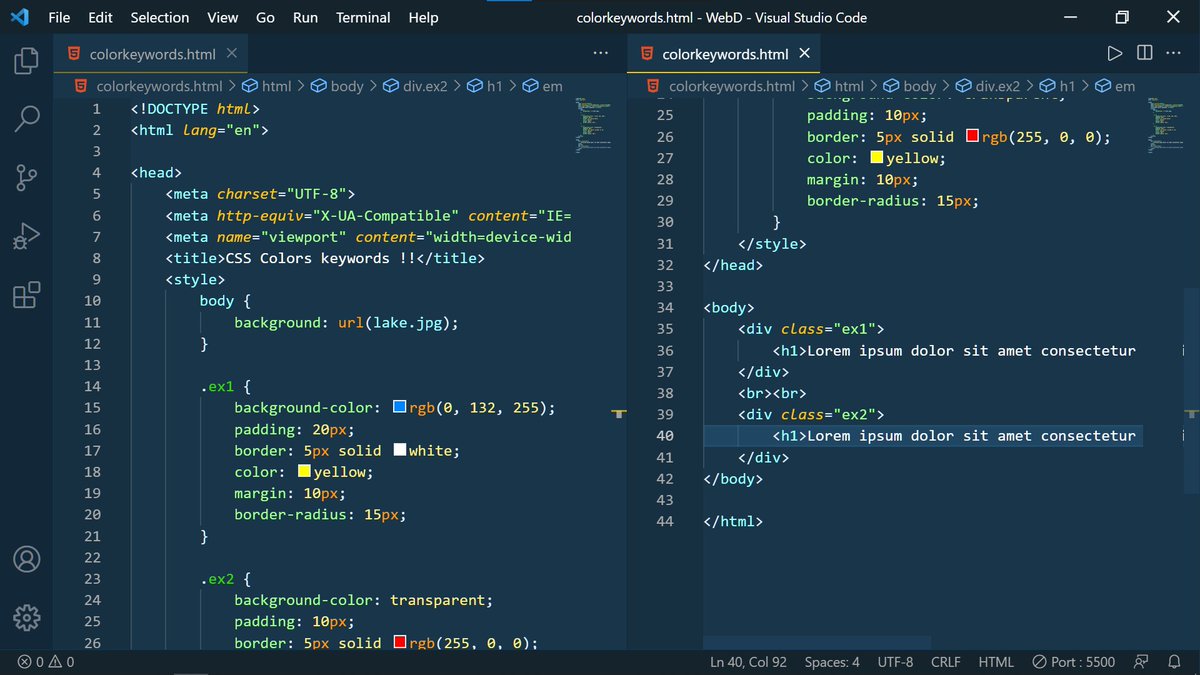Click CRLF end of line selector
Image resolution: width=1200 pixels, height=675 pixels.
945,662
